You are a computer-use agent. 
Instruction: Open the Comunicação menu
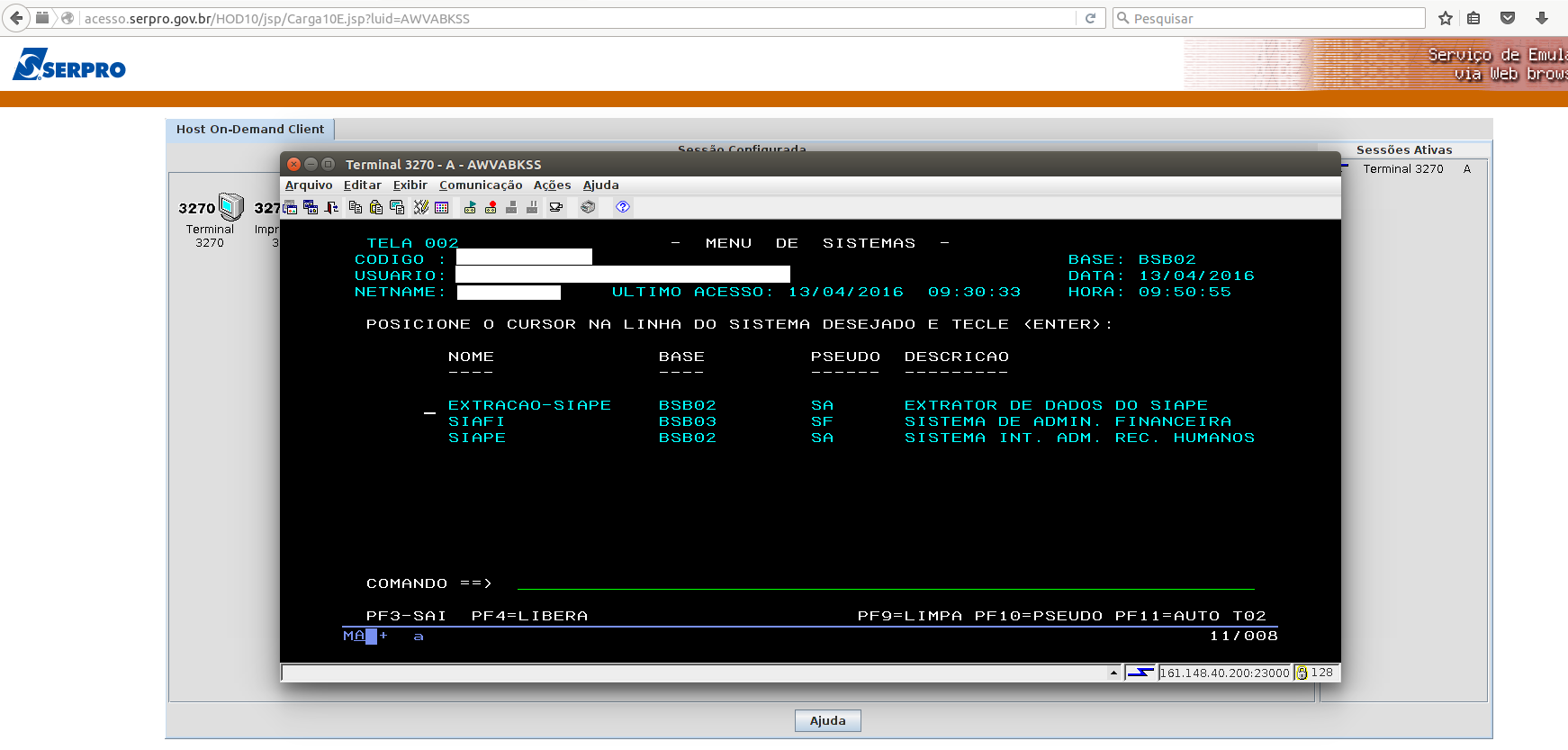point(481,185)
